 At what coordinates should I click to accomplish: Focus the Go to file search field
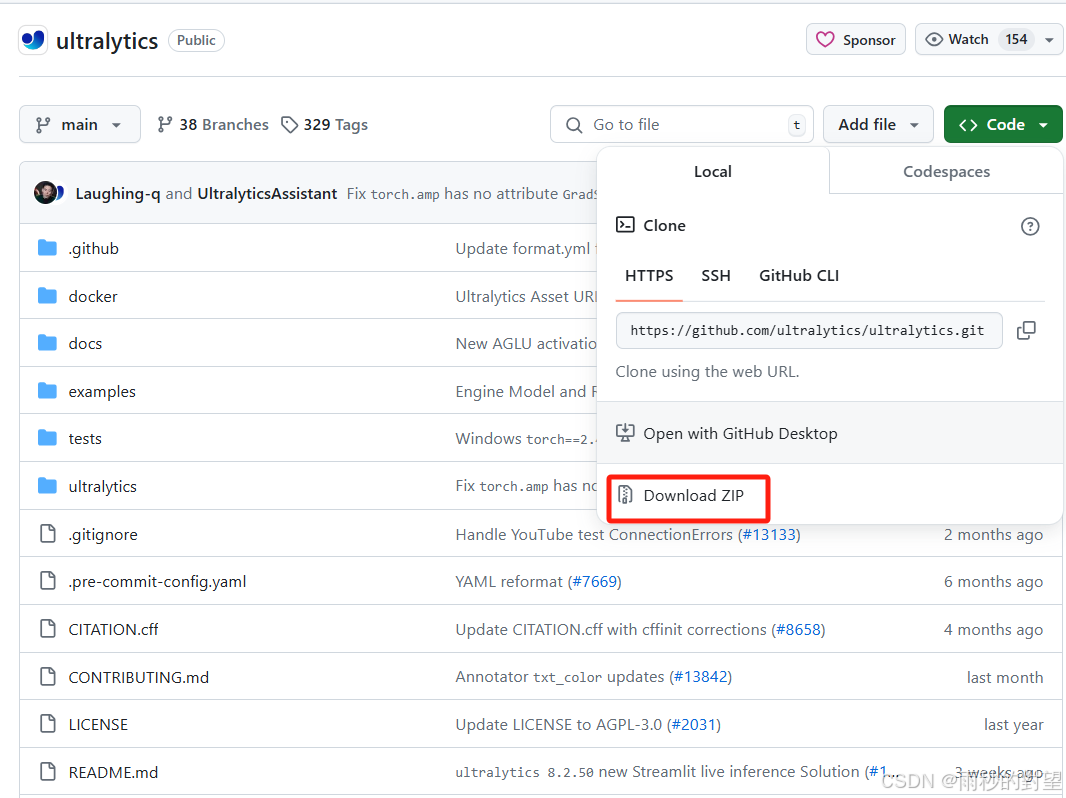[681, 124]
